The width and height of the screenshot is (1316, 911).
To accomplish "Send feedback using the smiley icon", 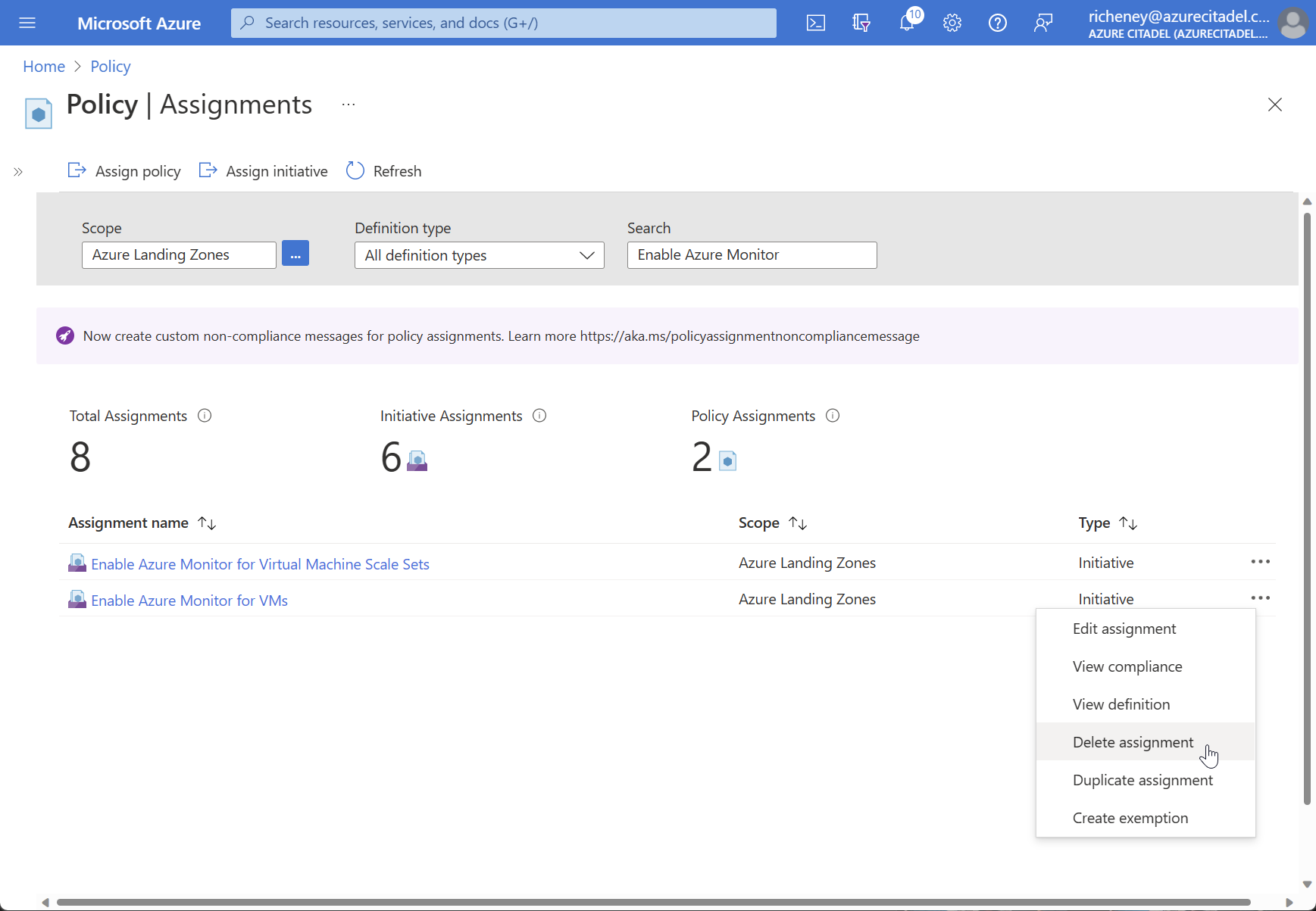I will click(1043, 23).
